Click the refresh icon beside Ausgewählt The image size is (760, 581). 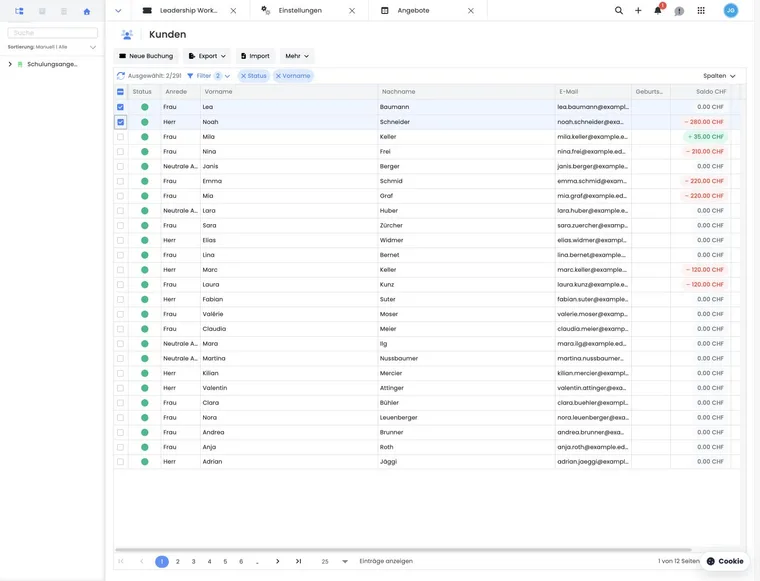[121, 76]
